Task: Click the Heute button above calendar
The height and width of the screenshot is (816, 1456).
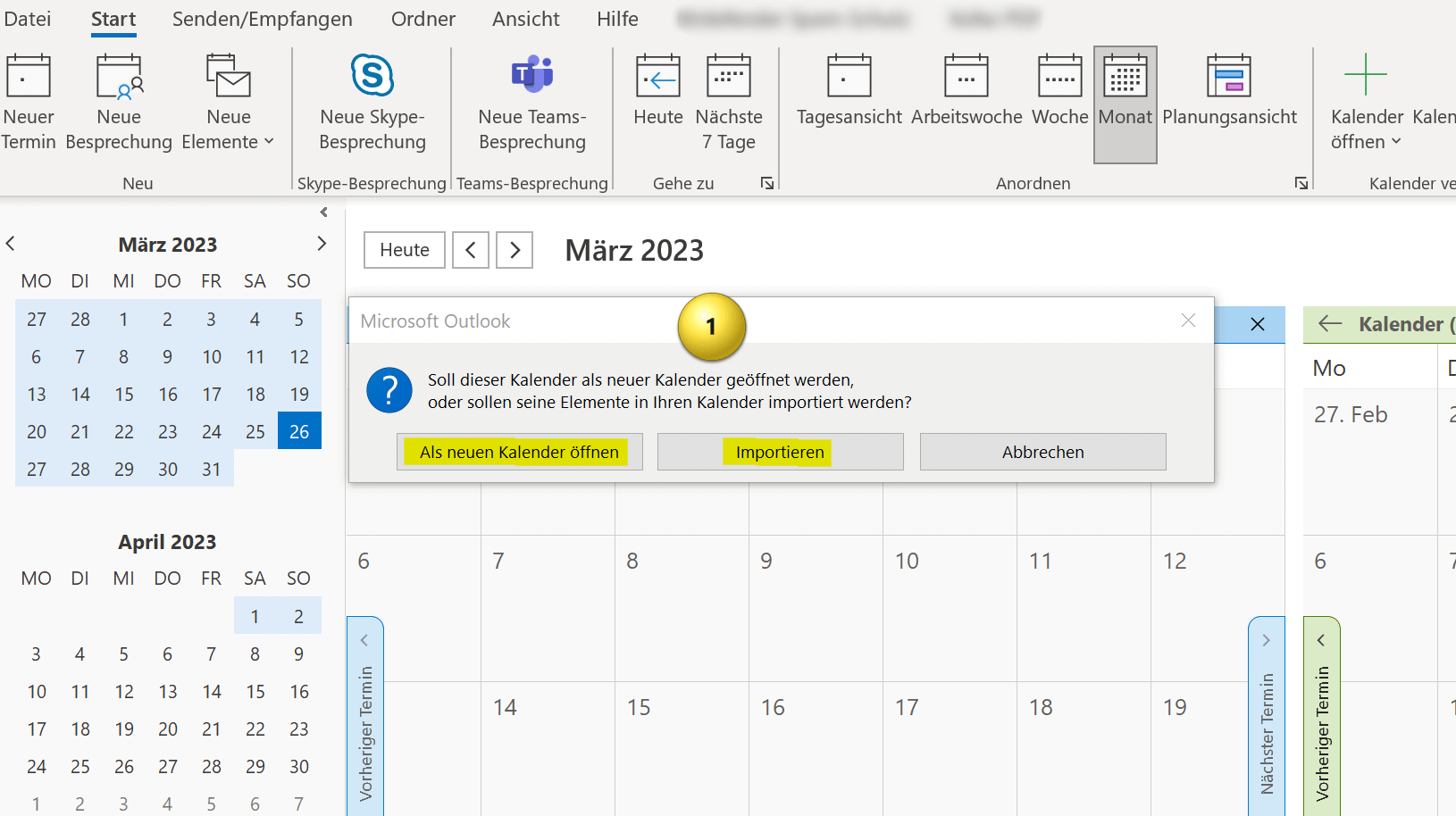Action: click(x=405, y=250)
